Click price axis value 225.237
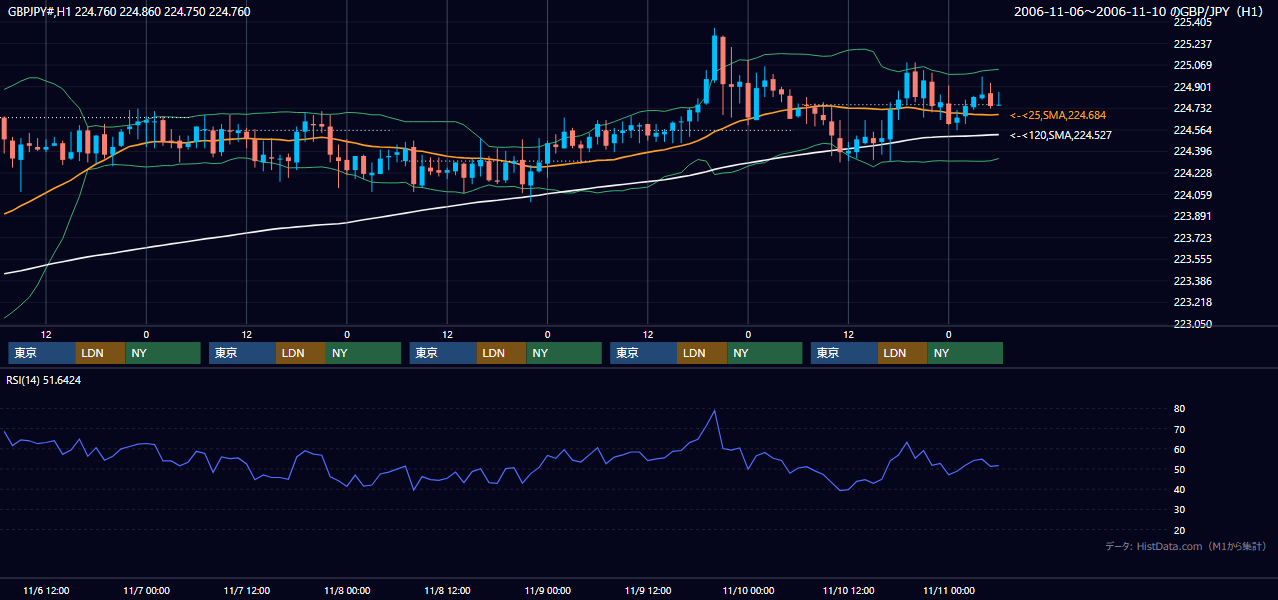The image size is (1278, 600). tap(1193, 44)
